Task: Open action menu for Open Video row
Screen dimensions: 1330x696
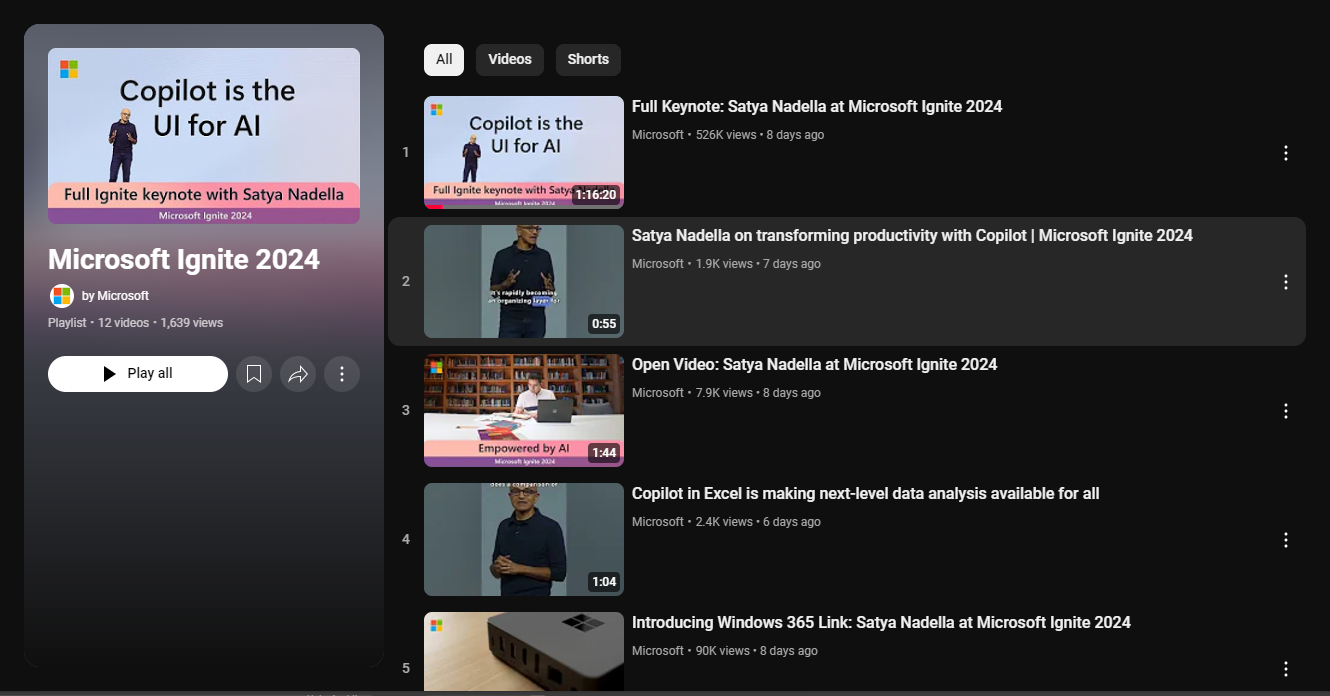Action: tap(1286, 411)
